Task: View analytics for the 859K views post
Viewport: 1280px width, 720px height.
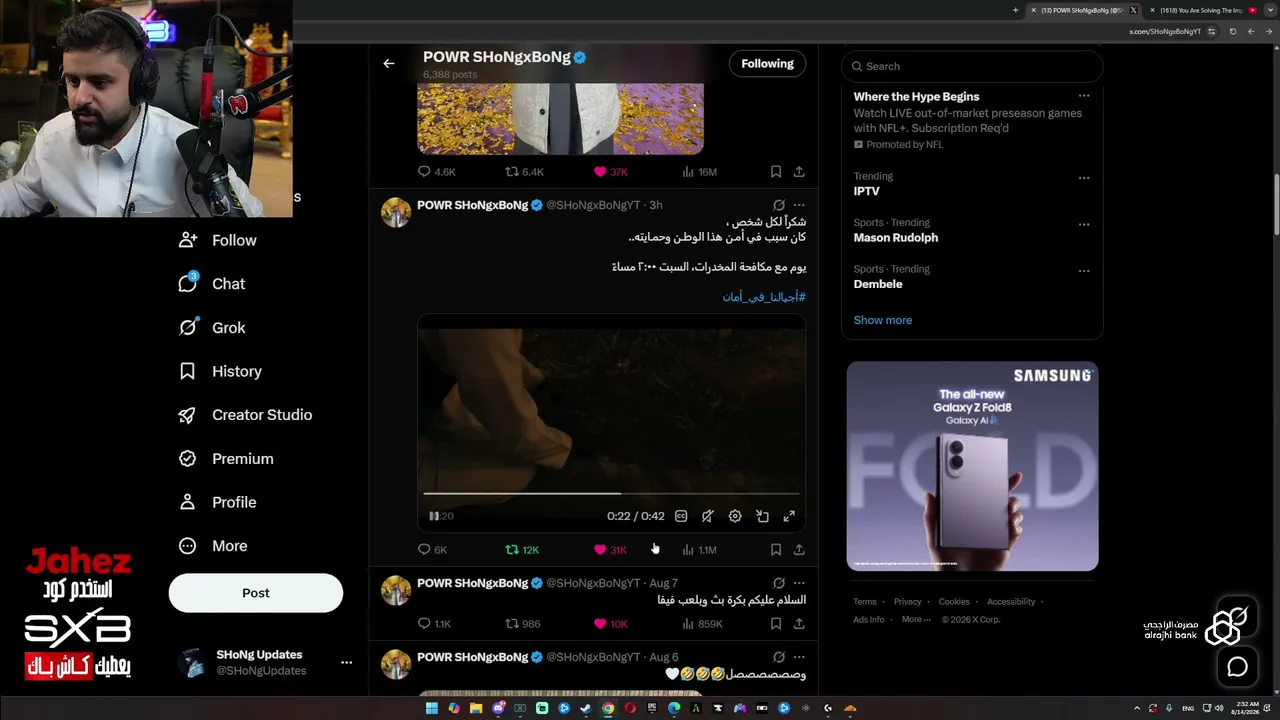Action: coord(701,624)
